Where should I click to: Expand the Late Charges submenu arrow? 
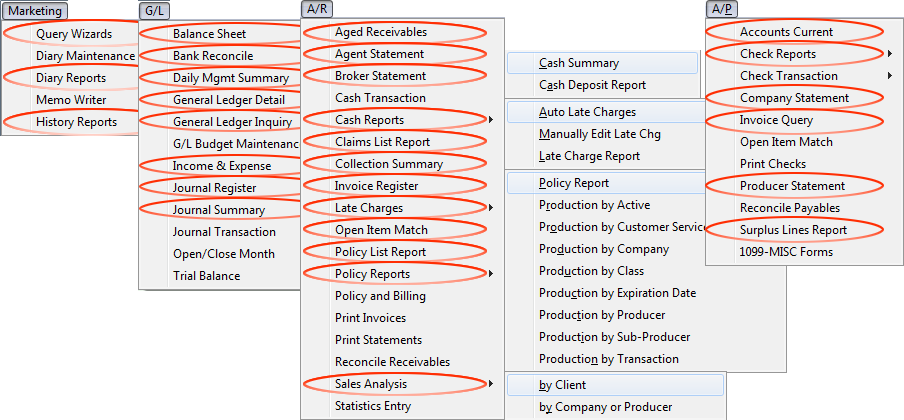coord(491,208)
